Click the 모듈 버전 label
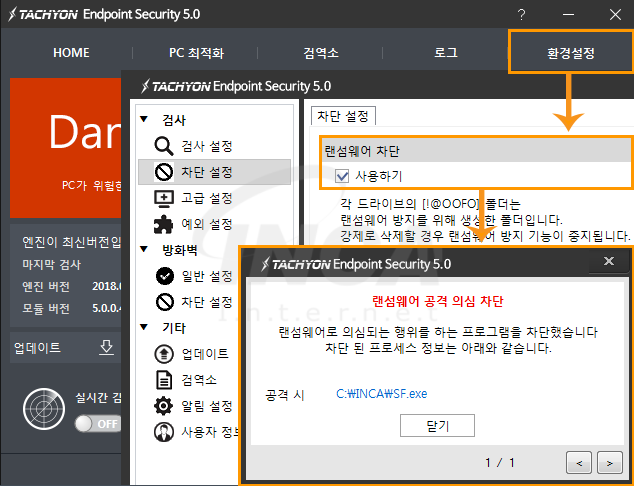The width and height of the screenshot is (634, 486). pyautogui.click(x=46, y=309)
